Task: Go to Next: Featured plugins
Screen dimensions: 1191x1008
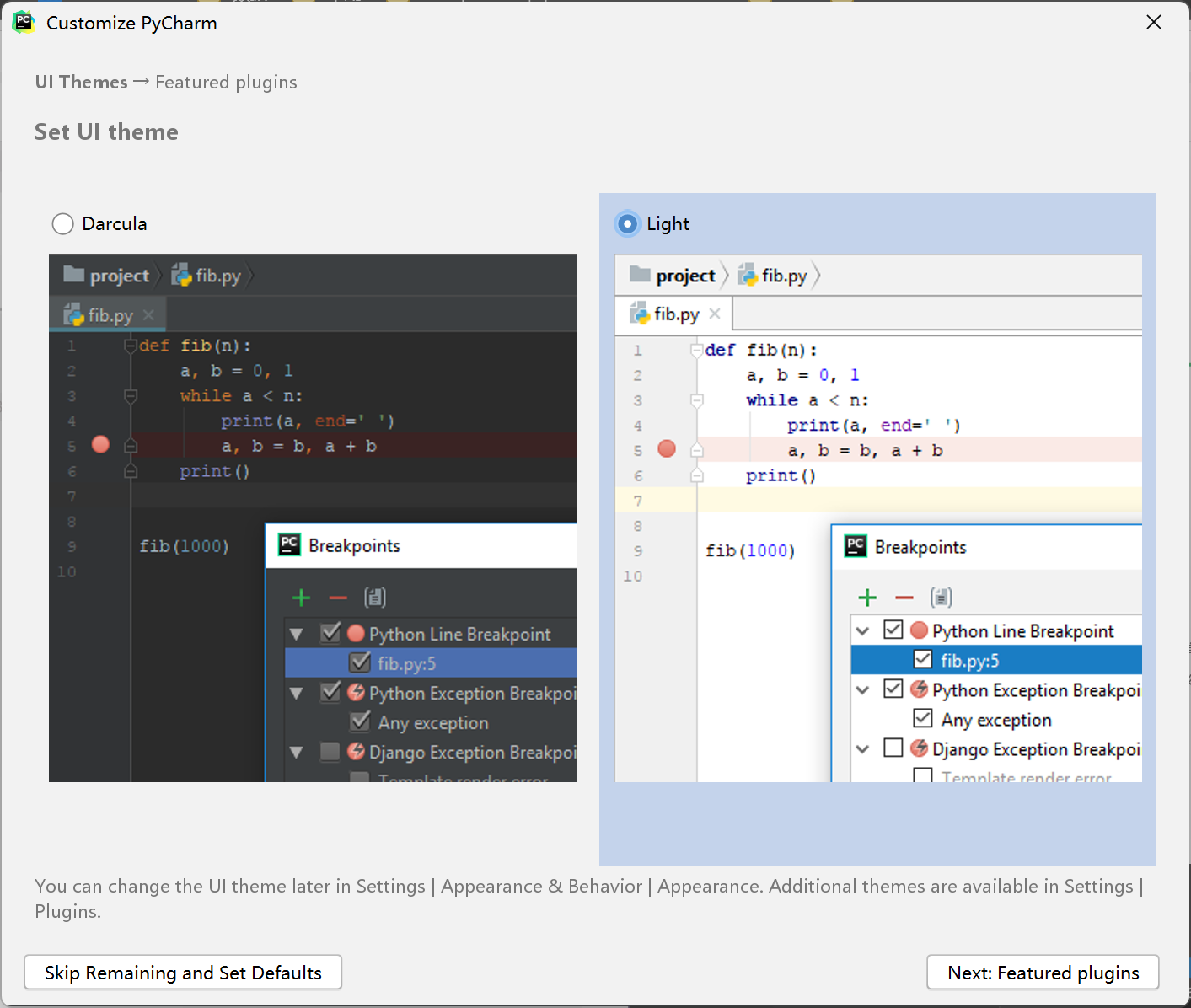Action: click(x=1043, y=972)
